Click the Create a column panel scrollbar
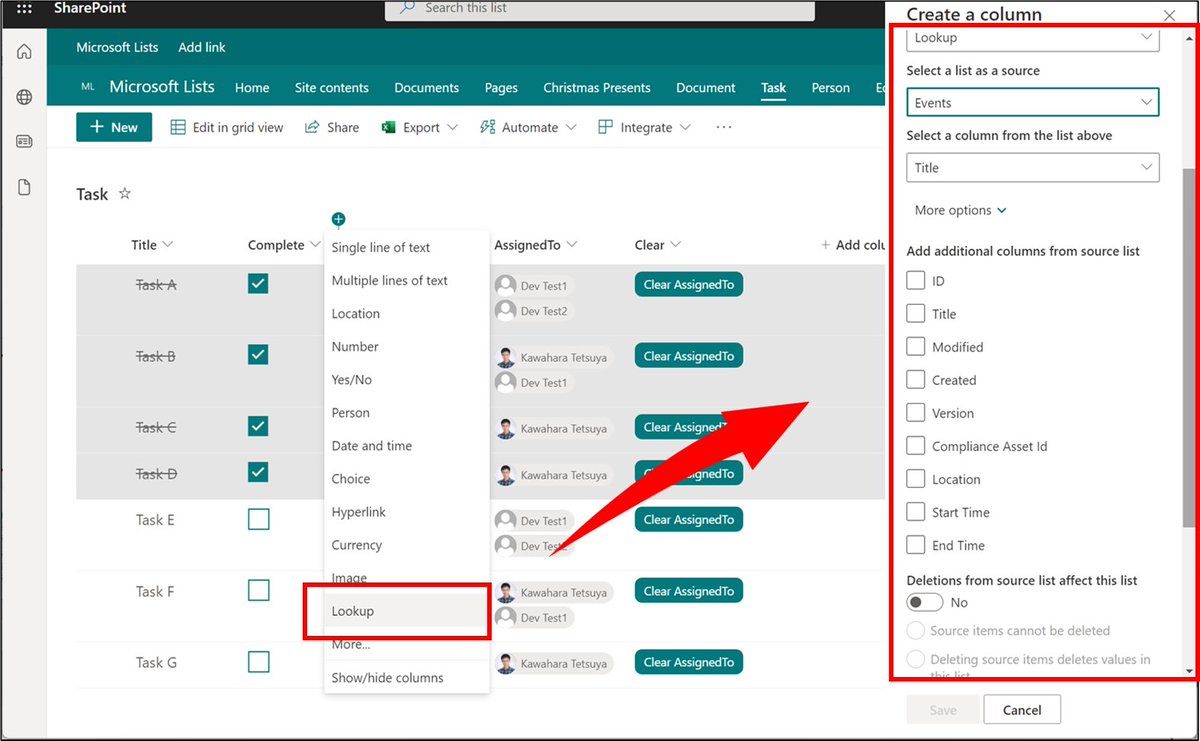The height and width of the screenshot is (741, 1200). tap(1189, 348)
